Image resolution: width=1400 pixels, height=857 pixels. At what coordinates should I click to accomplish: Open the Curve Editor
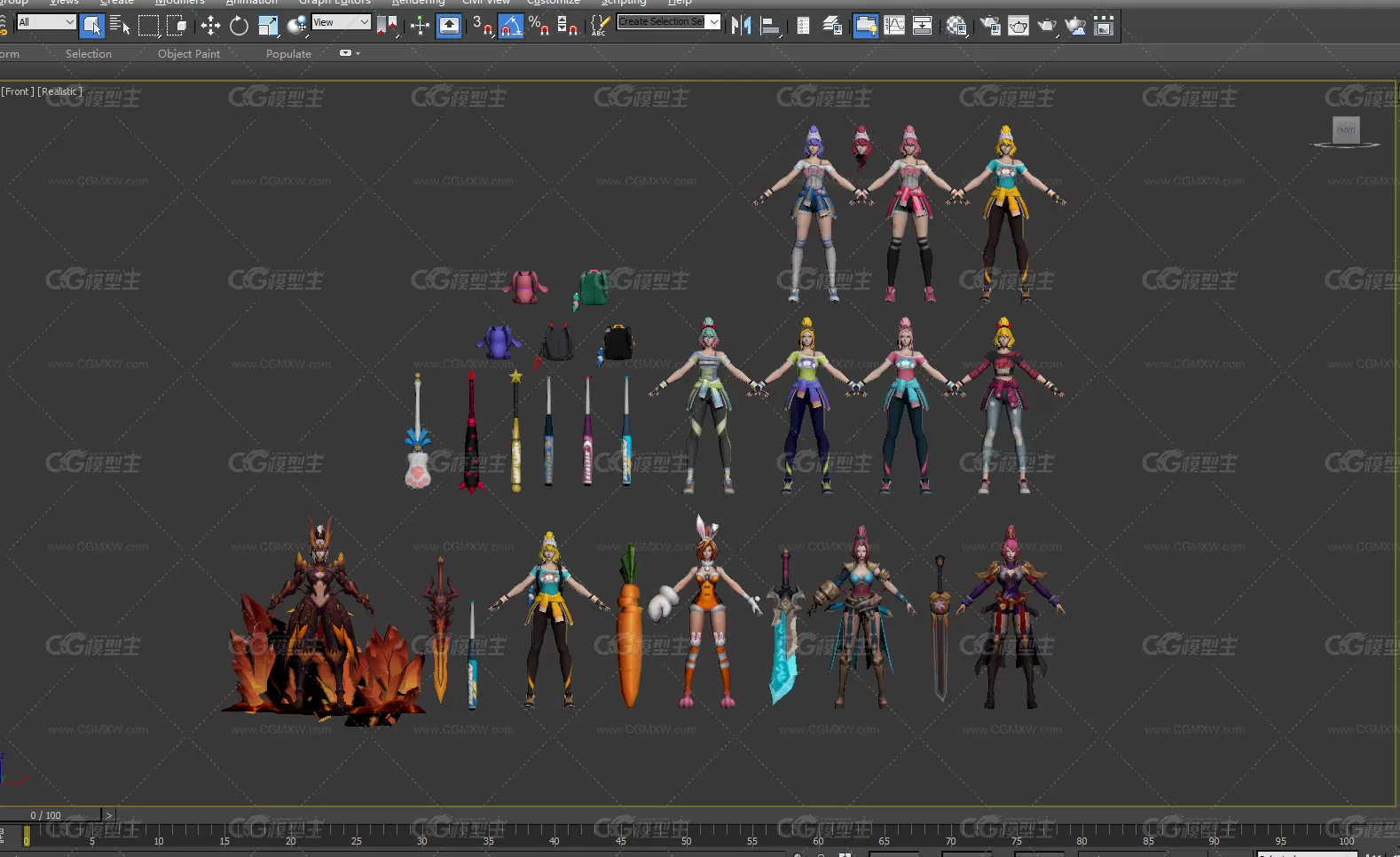coord(894,26)
